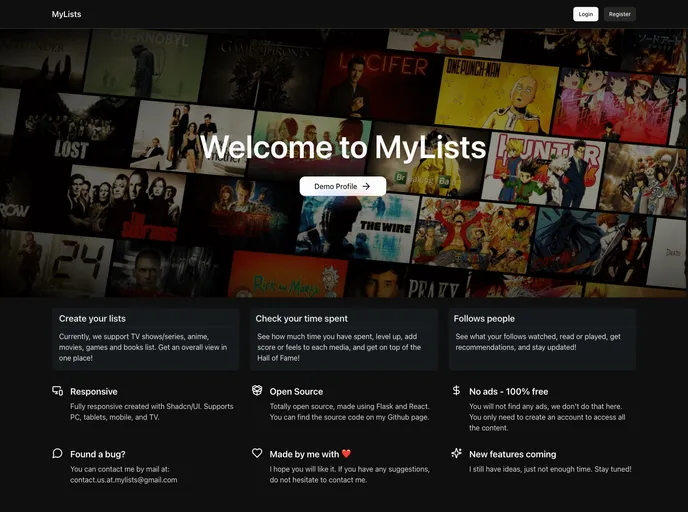Open the MyLists home logo link
Screen dimensions: 688x512
click(x=66, y=14)
